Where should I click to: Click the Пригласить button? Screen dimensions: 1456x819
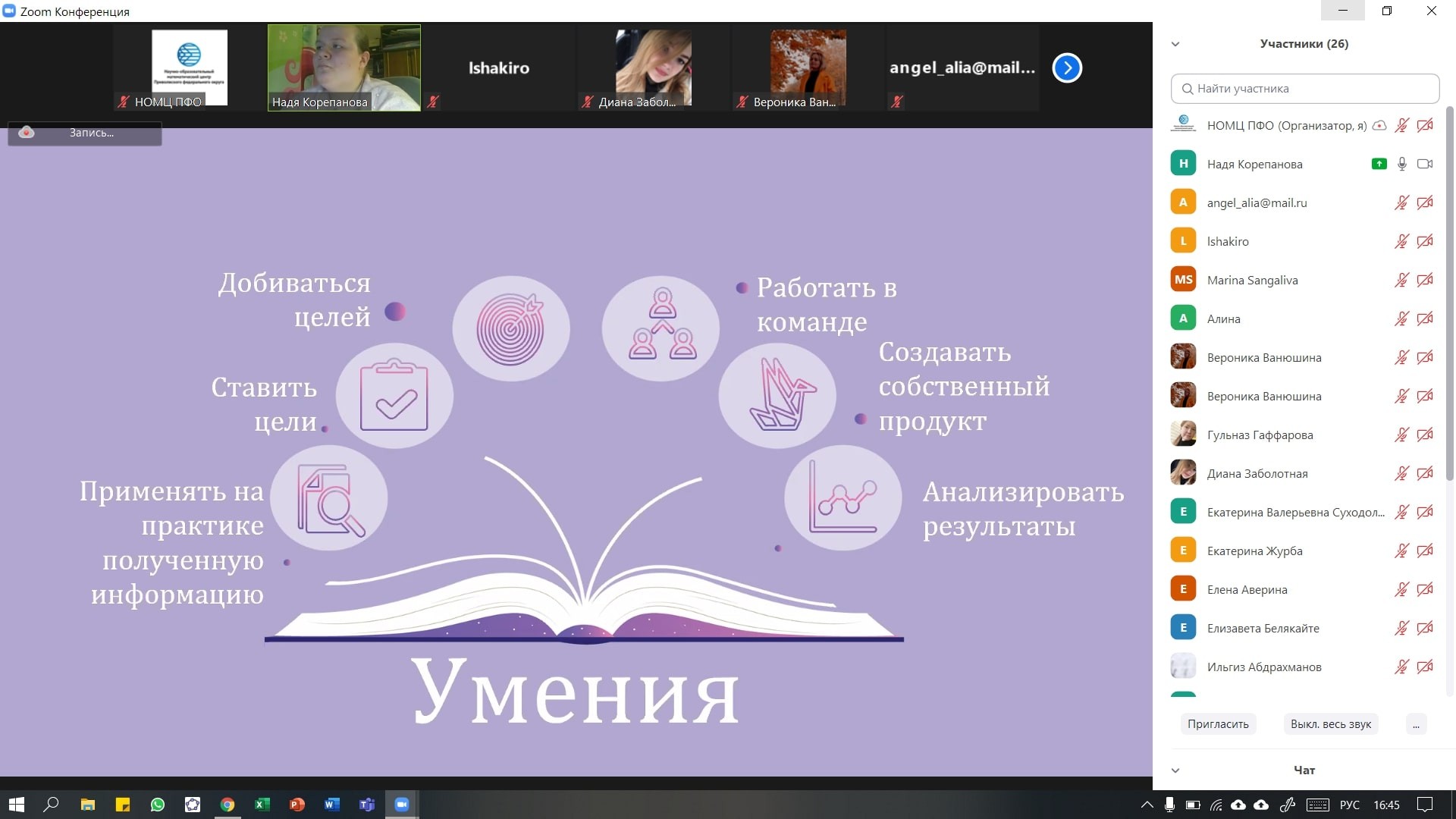click(1218, 724)
